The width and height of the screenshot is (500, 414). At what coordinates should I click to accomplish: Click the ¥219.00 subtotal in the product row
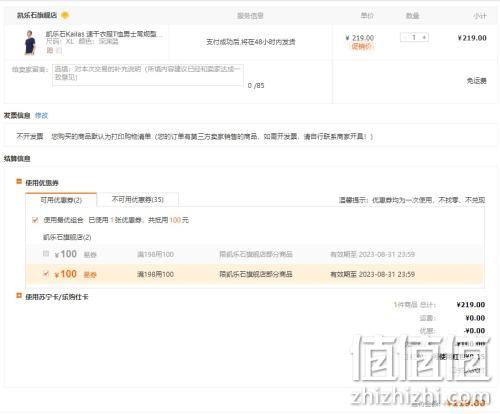coord(472,38)
